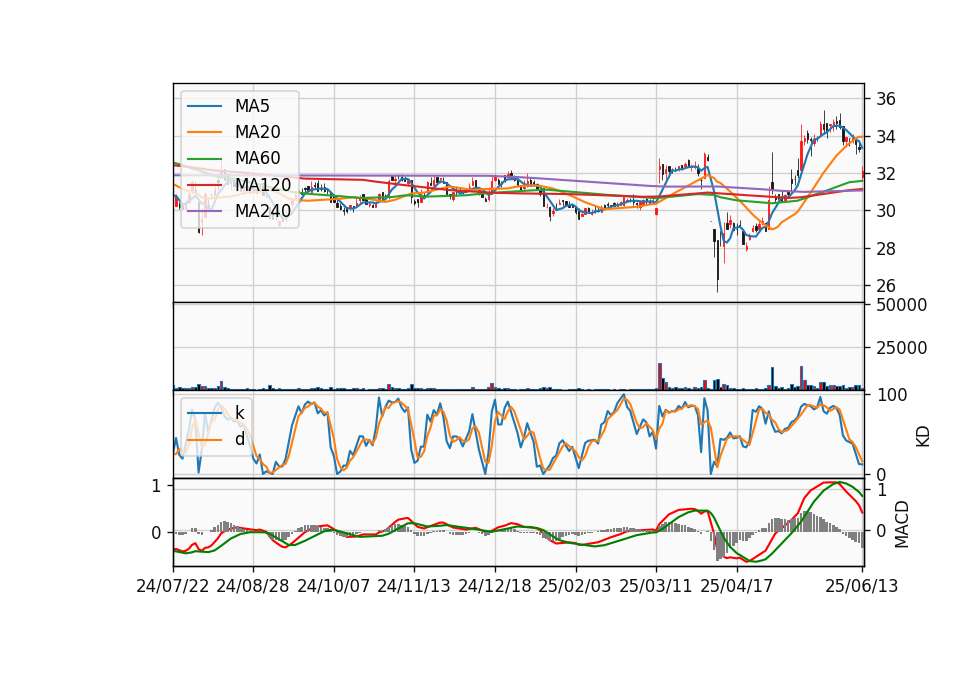This screenshot has width=960, height=690.
Task: Click the KD axis value 100
Action: tap(891, 395)
